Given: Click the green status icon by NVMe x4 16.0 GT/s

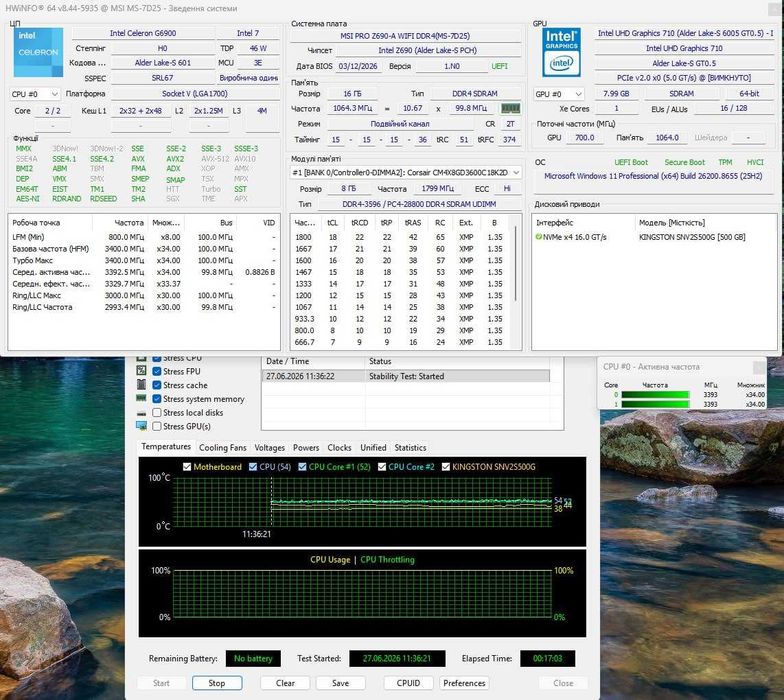Looking at the screenshot, I should coord(538,237).
